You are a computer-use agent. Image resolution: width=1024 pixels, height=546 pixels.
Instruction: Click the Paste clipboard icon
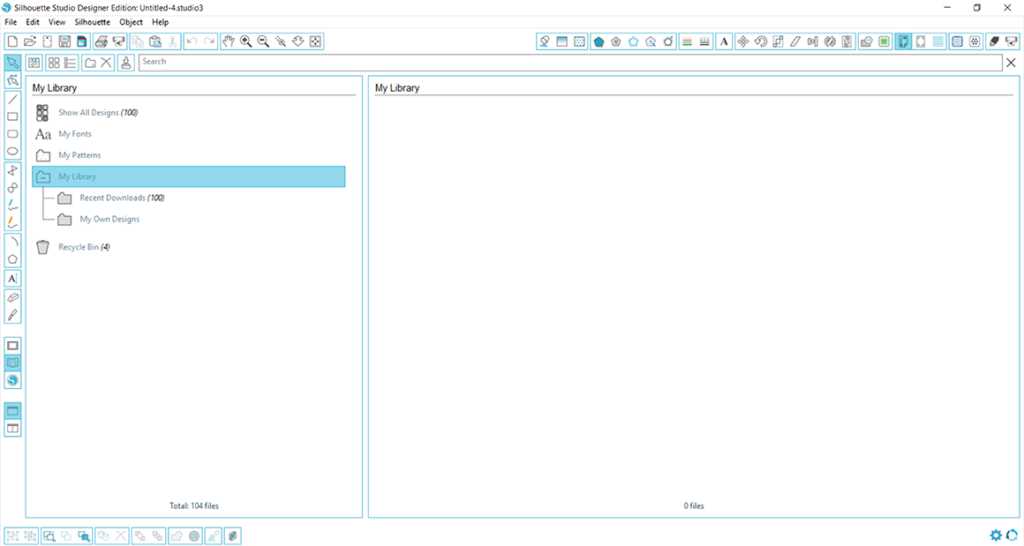[155, 41]
